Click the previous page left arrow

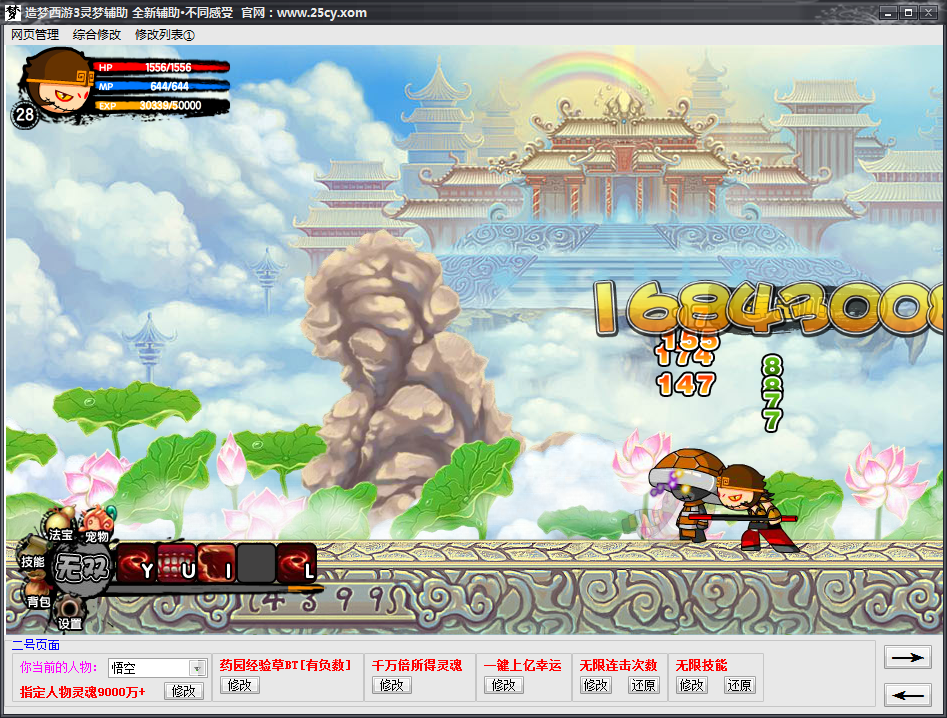(907, 695)
